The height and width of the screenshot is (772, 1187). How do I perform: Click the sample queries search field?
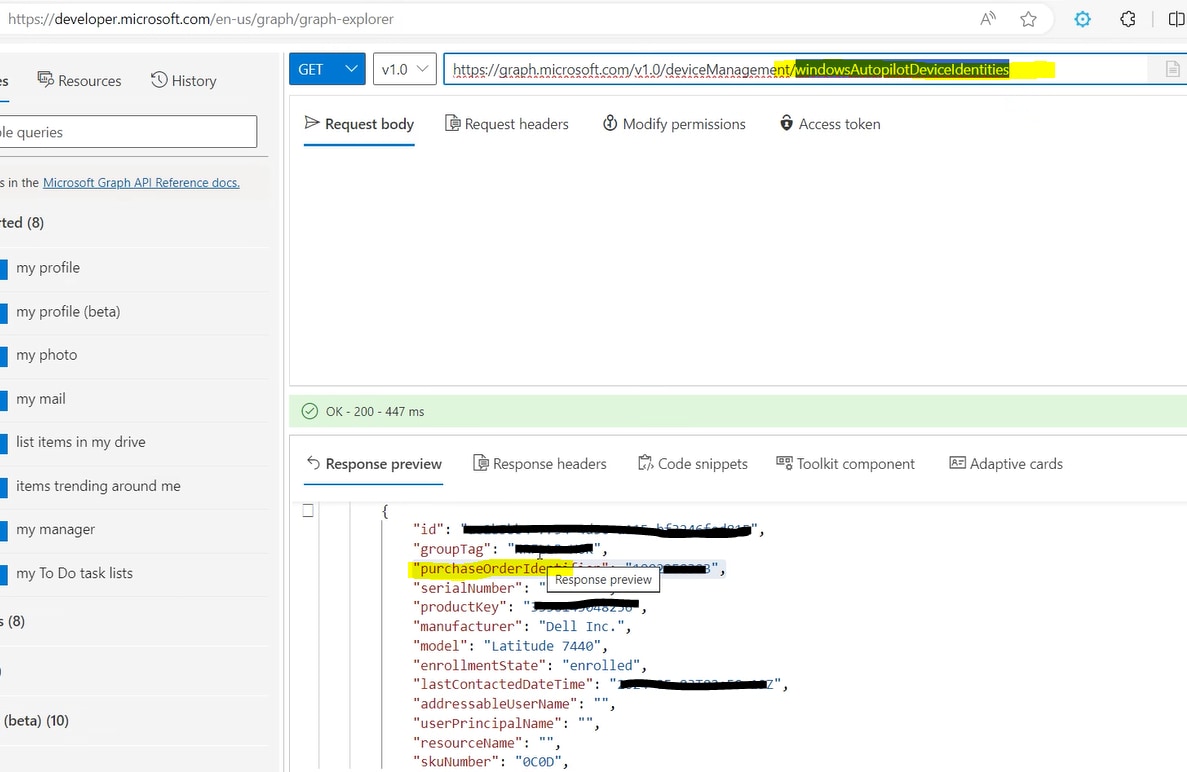click(x=129, y=131)
